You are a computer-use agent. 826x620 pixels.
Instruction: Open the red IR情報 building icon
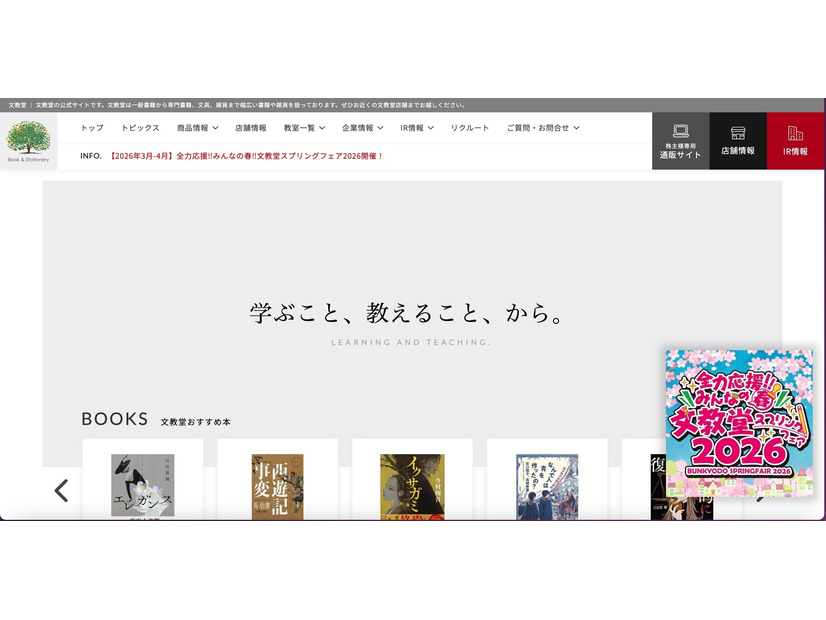click(x=795, y=141)
